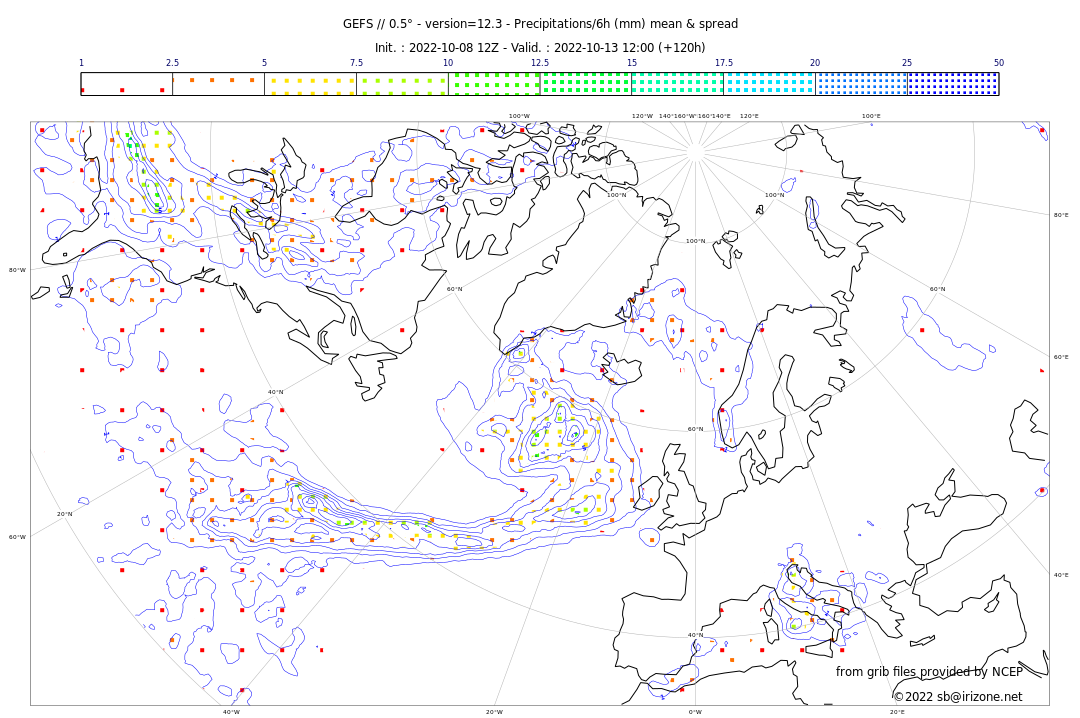This screenshot has height=718, width=1080.
Task: Select the dark blue 25–50 mm legend swatch
Action: click(x=953, y=83)
